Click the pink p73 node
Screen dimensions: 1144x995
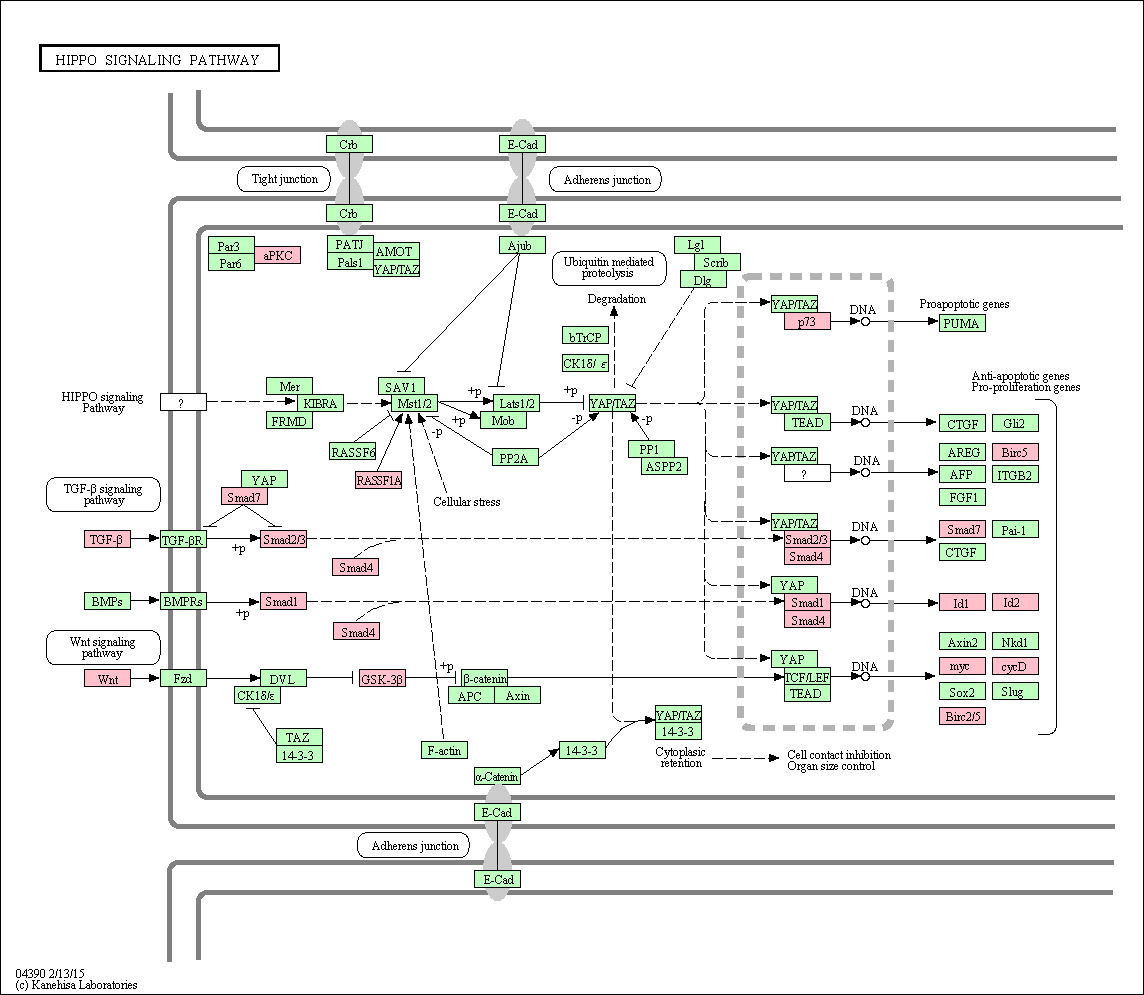point(807,321)
